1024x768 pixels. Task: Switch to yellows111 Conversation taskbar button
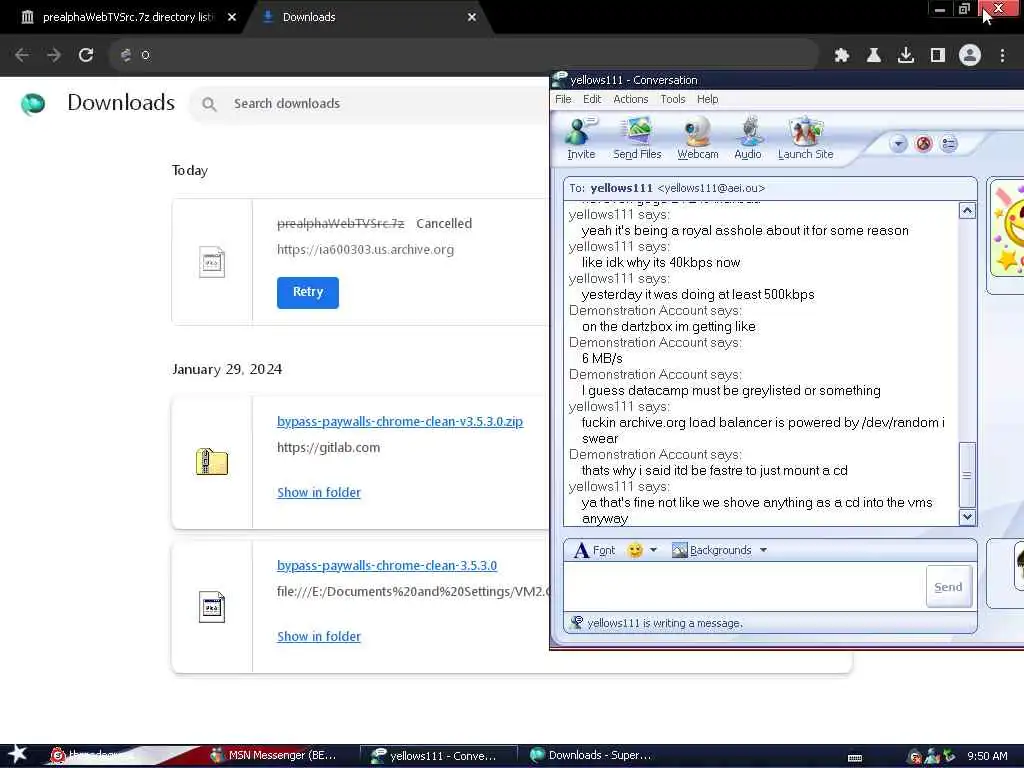tap(439, 755)
